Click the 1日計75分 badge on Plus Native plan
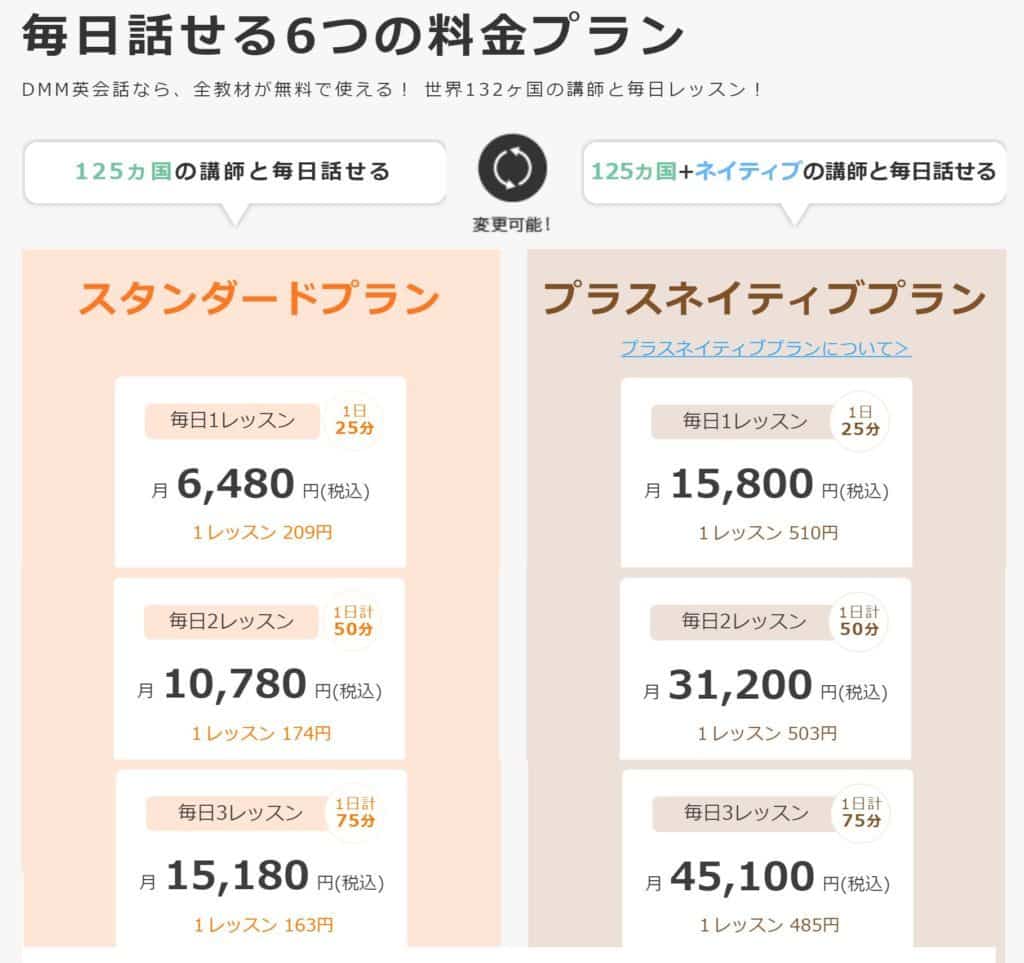This screenshot has height=963, width=1024. (861, 812)
